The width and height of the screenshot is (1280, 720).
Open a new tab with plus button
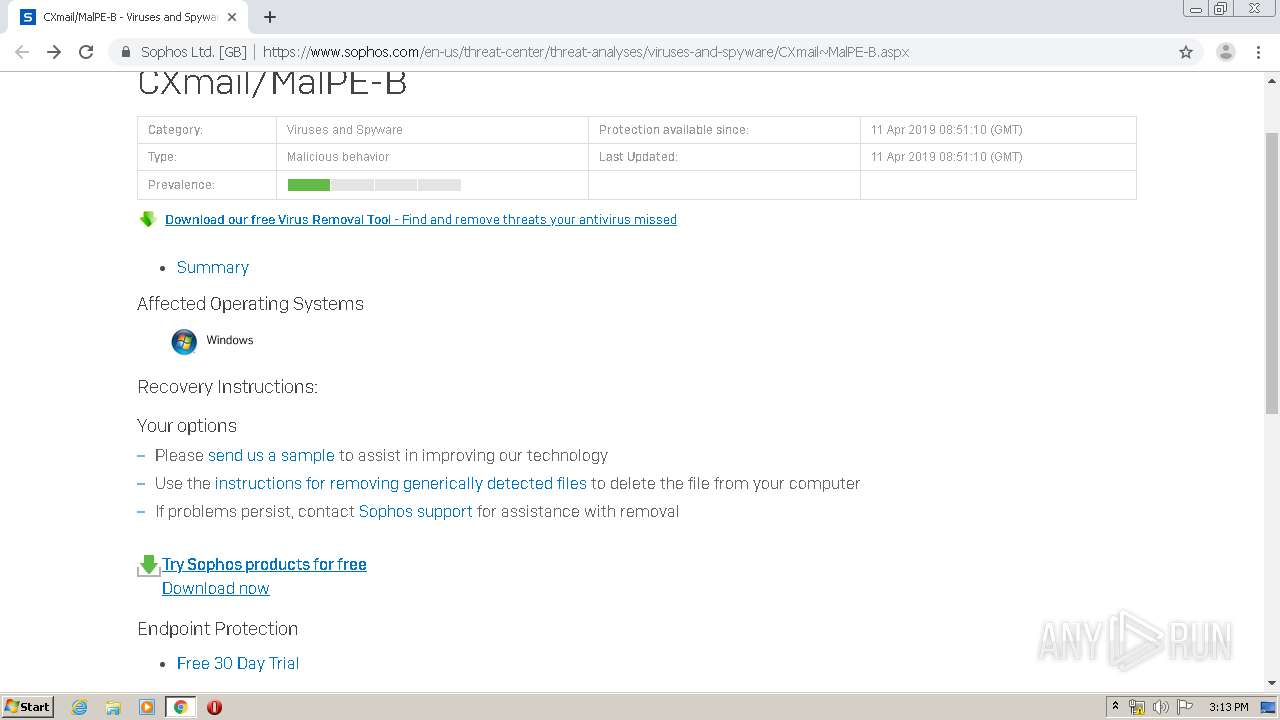(x=270, y=17)
